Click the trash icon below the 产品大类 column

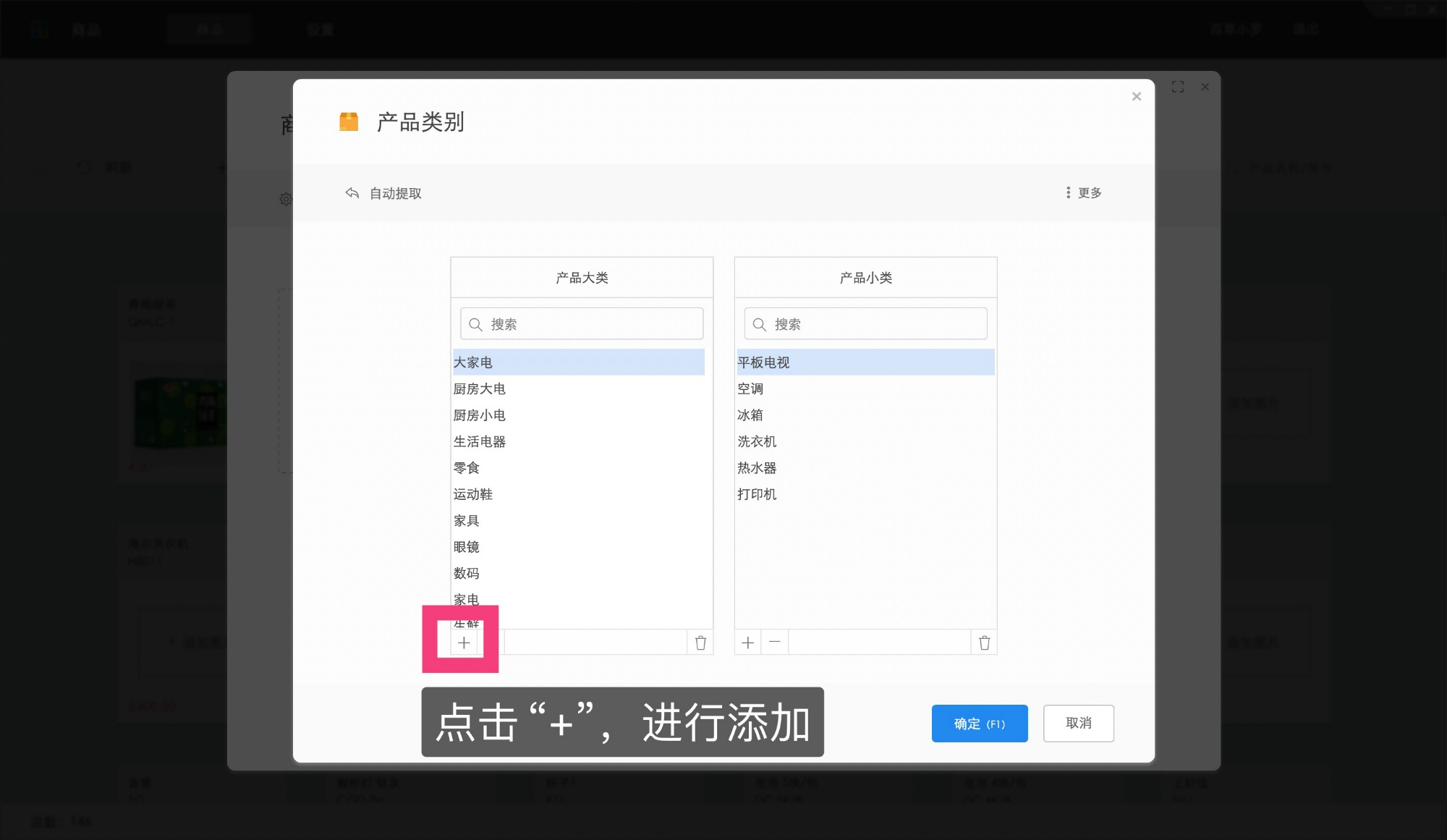[x=700, y=642]
